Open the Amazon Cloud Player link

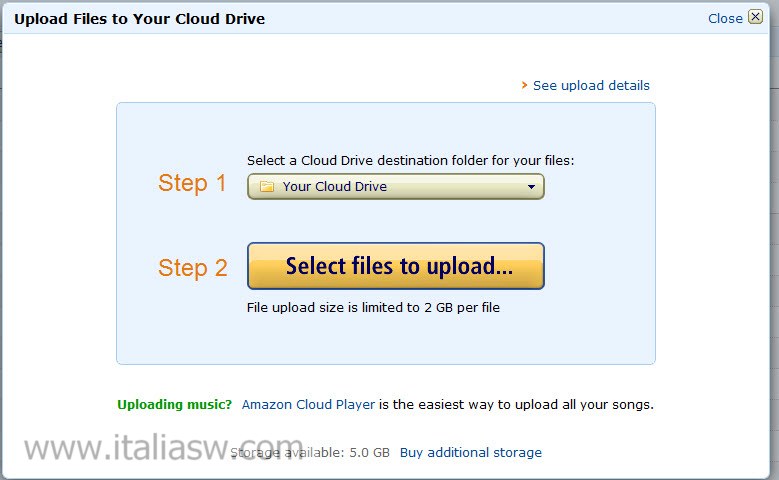(308, 404)
